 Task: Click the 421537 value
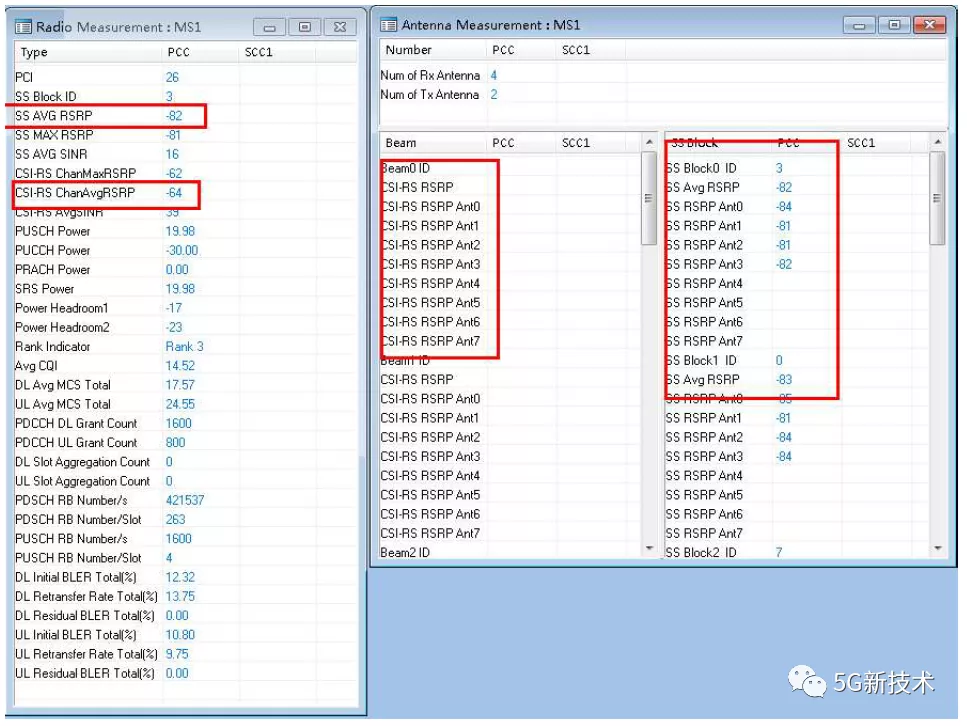point(184,500)
